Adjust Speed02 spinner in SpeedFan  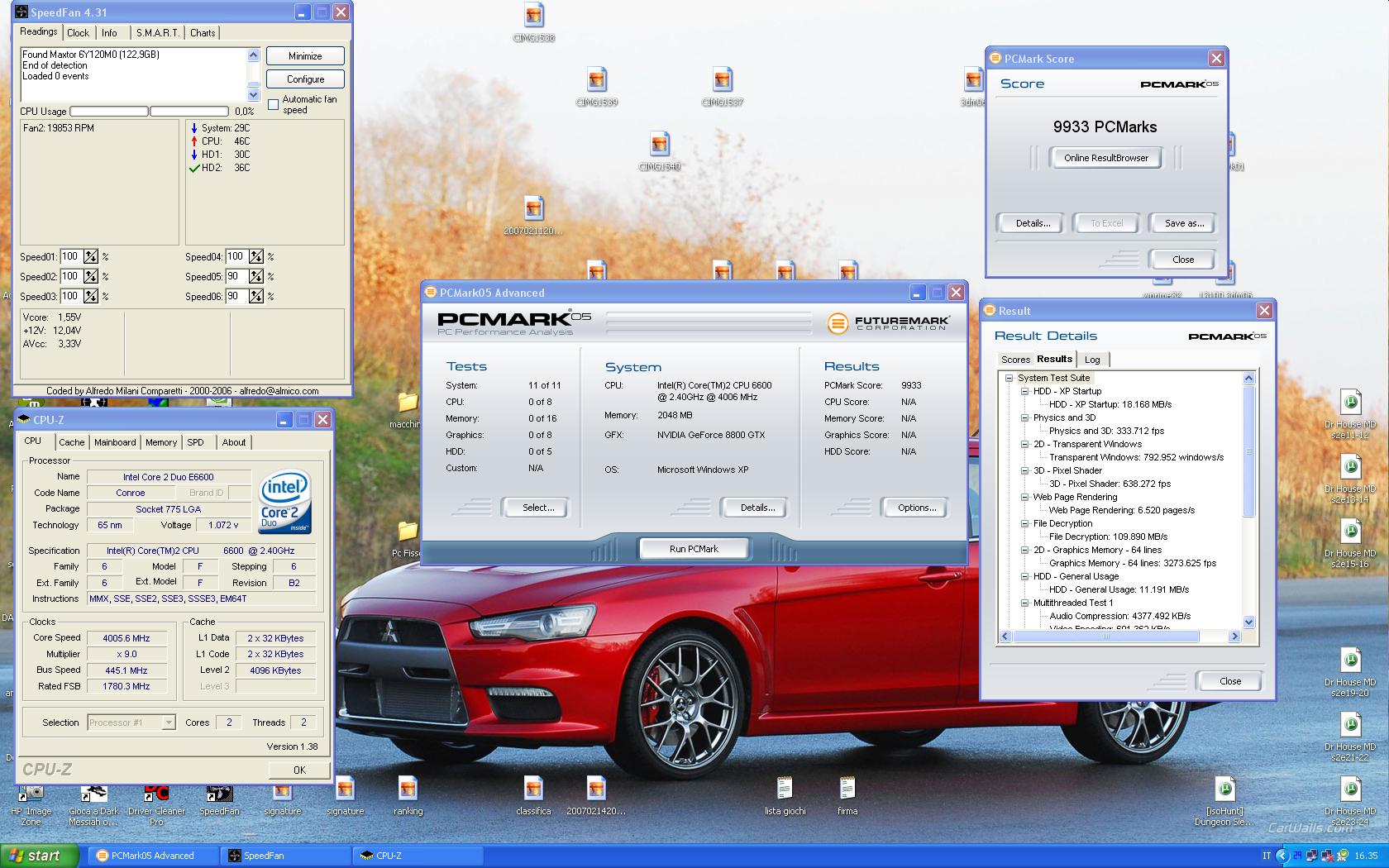pyautogui.click(x=91, y=276)
